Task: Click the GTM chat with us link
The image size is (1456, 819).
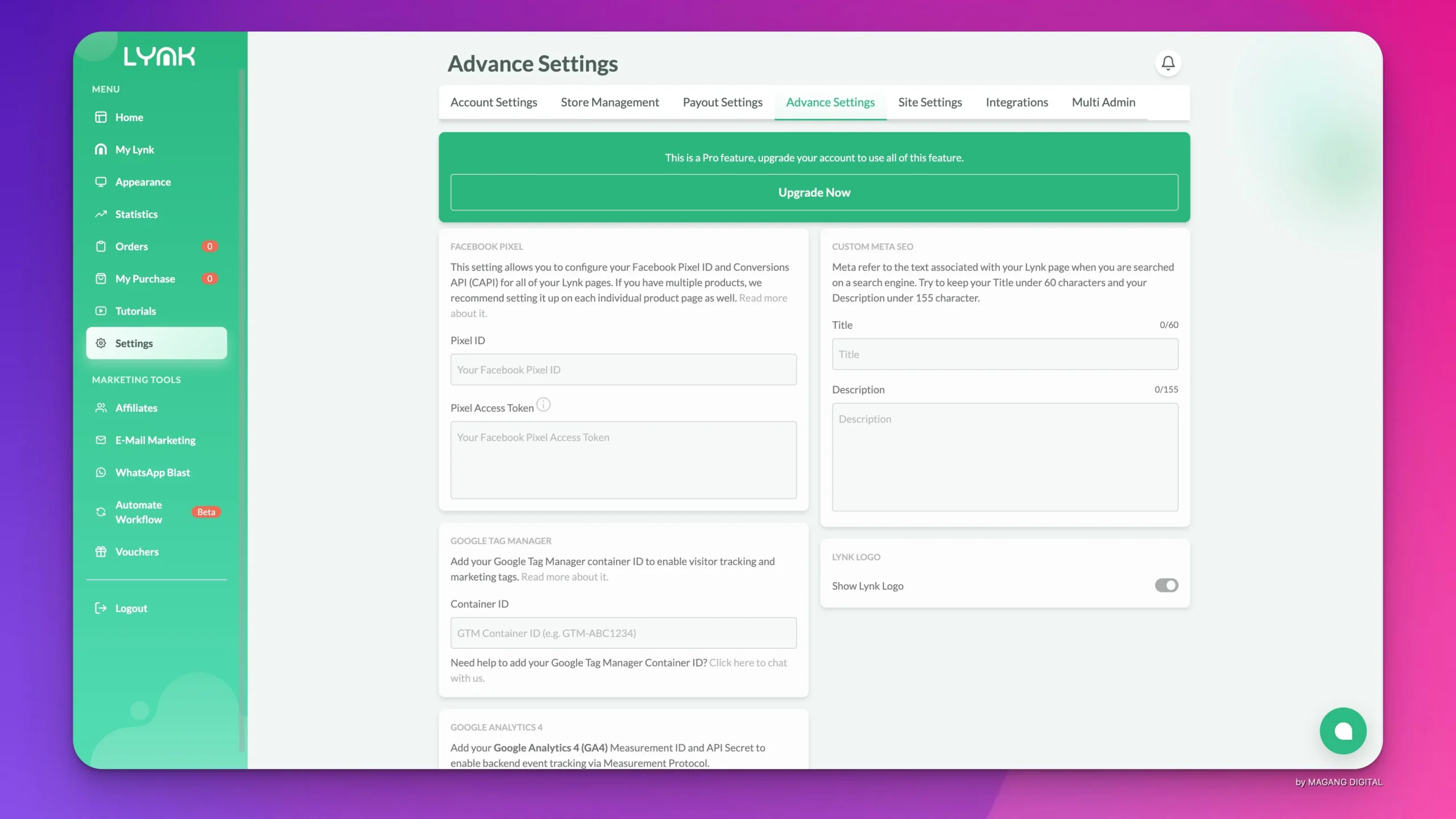Action: pos(747,663)
